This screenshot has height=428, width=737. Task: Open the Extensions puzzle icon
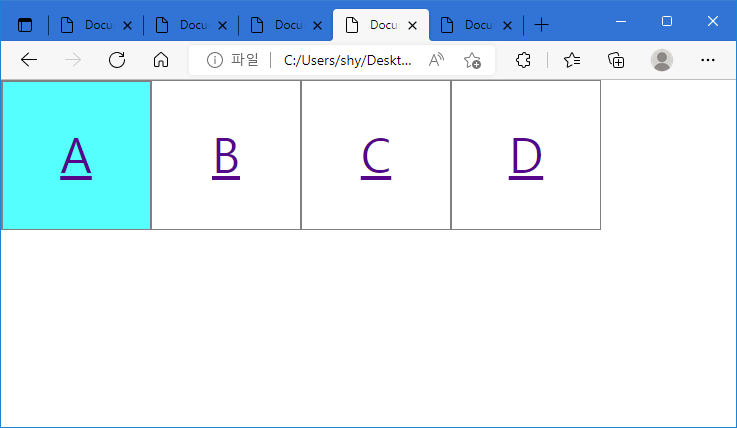523,60
